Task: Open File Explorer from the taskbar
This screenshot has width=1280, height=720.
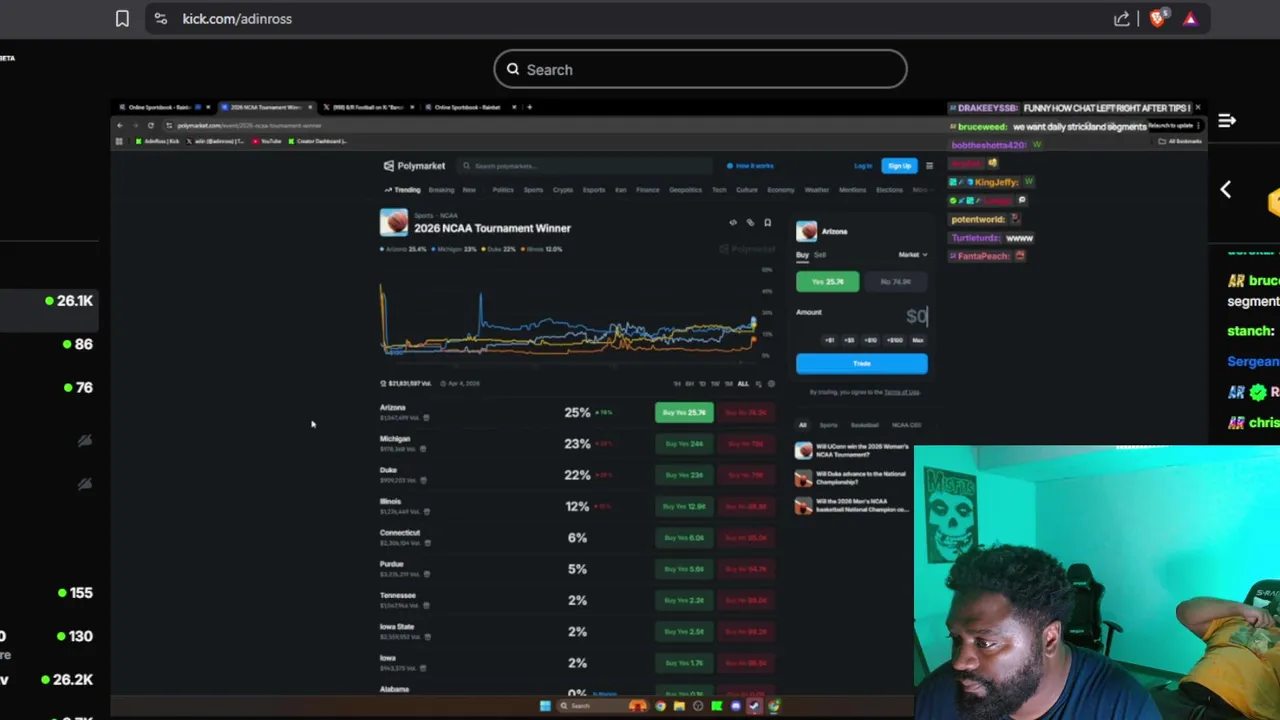Action: 679,706
